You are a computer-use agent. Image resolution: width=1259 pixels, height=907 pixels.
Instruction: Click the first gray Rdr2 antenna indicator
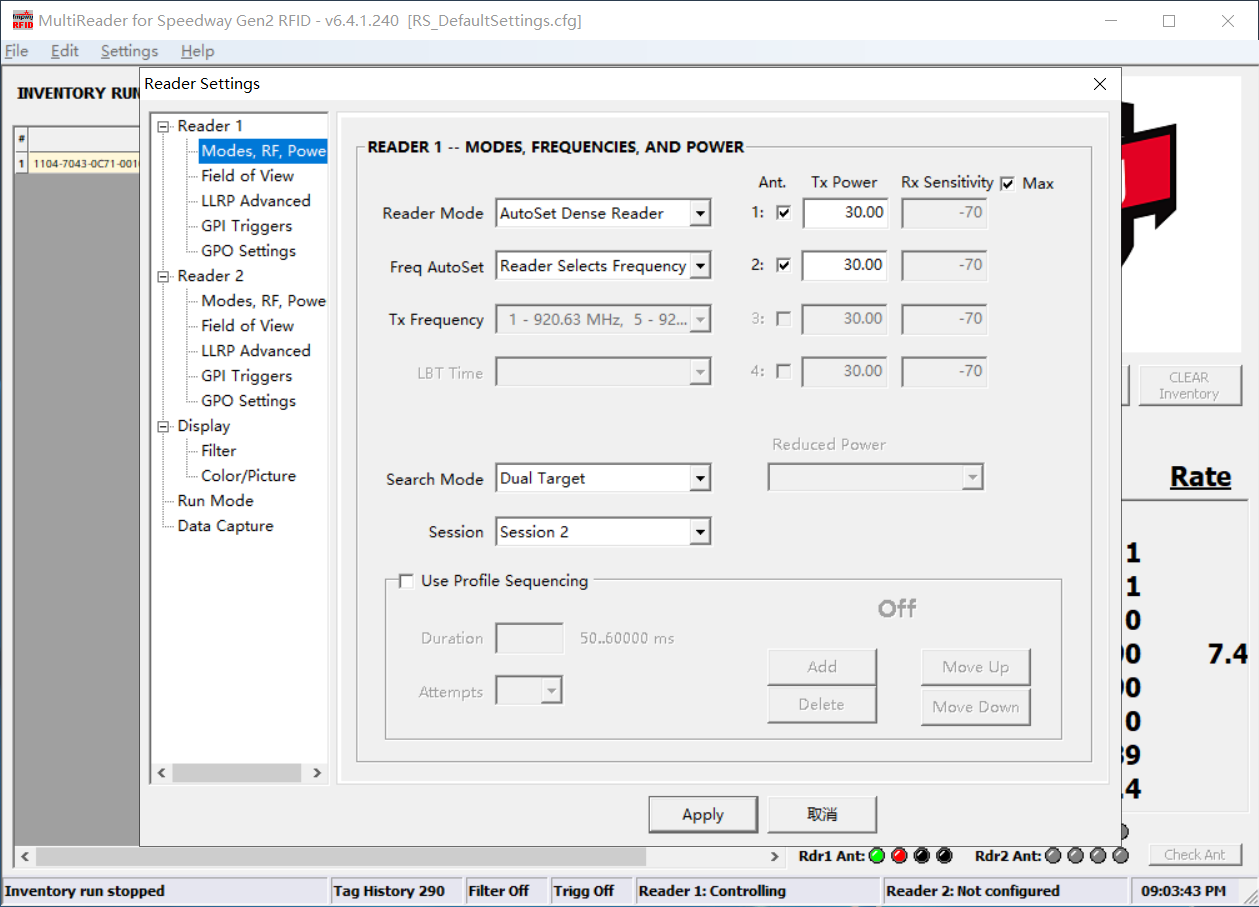coord(1053,856)
